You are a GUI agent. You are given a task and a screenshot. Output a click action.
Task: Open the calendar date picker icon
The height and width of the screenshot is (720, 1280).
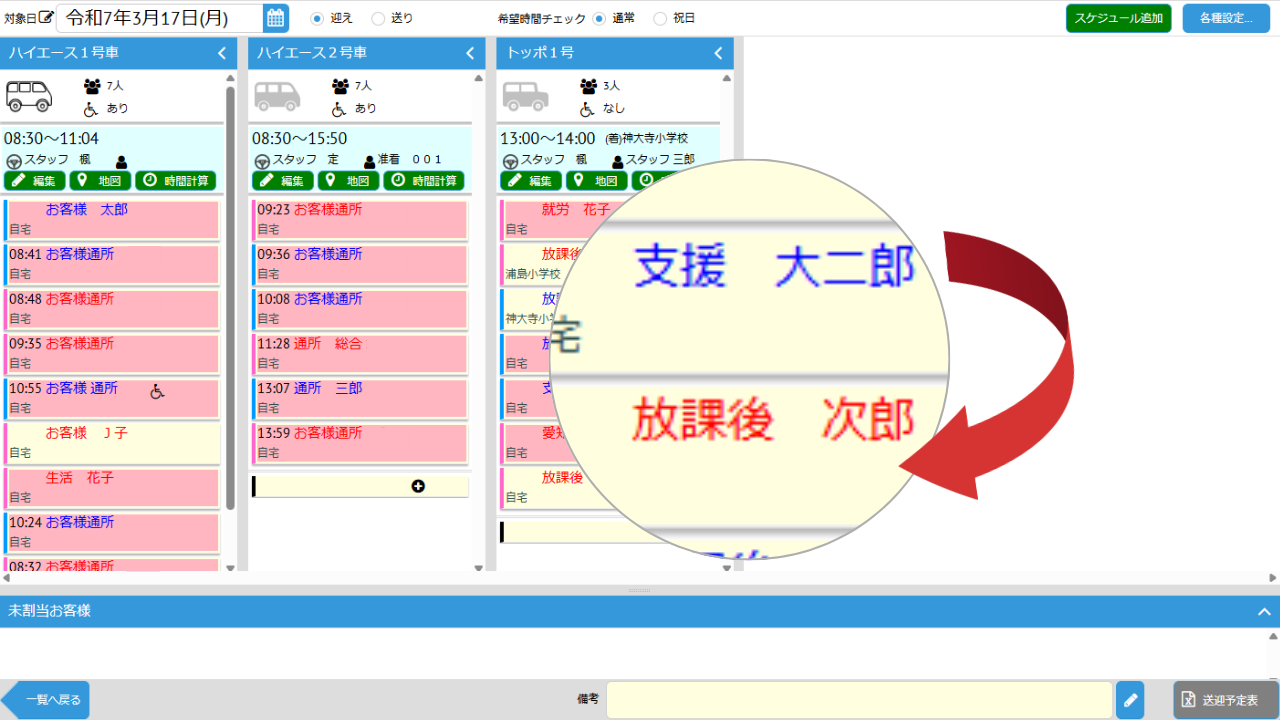click(276, 18)
